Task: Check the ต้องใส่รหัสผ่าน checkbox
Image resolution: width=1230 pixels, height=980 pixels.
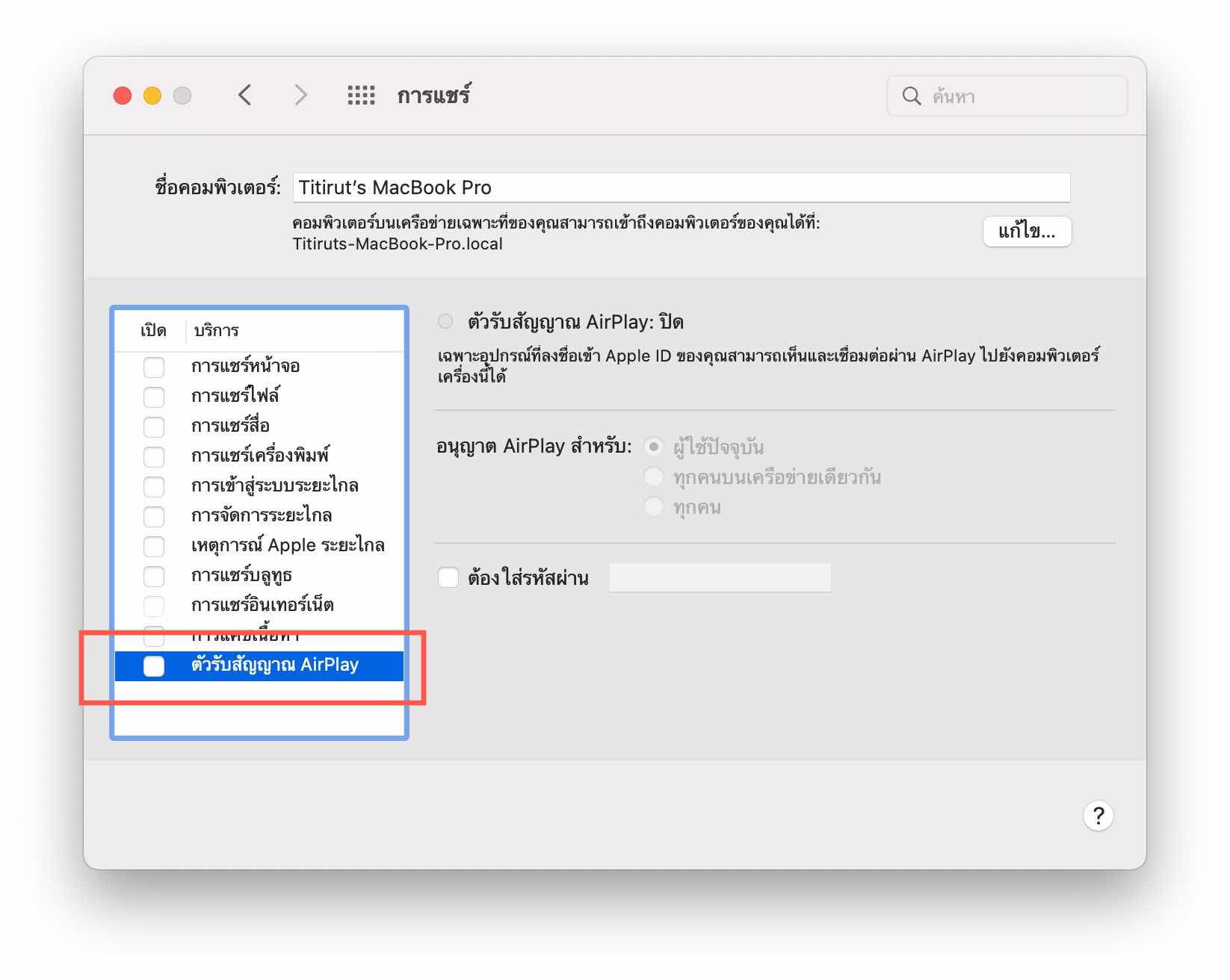Action: (448, 577)
